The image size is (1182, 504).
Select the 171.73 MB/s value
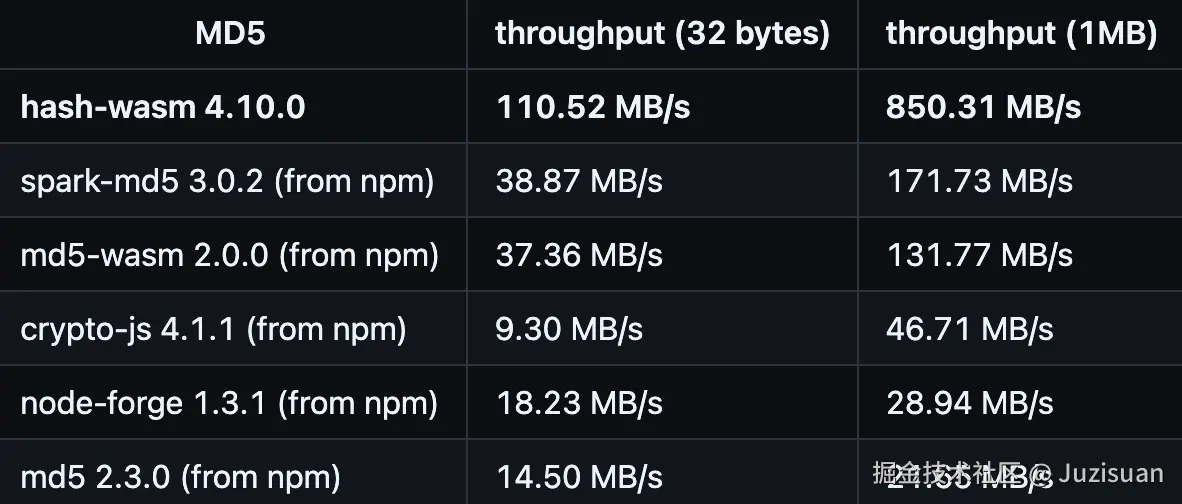(x=979, y=181)
